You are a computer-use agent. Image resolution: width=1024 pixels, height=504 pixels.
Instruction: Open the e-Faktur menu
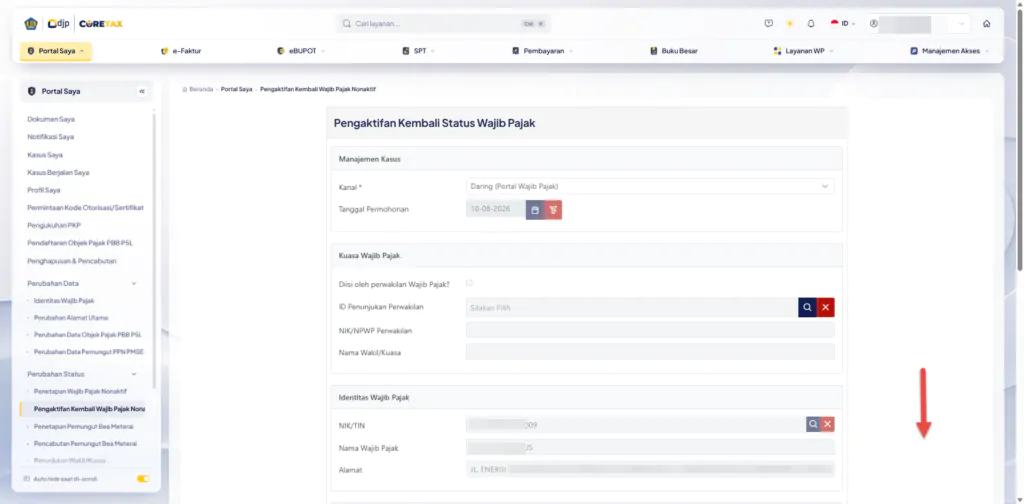point(181,51)
